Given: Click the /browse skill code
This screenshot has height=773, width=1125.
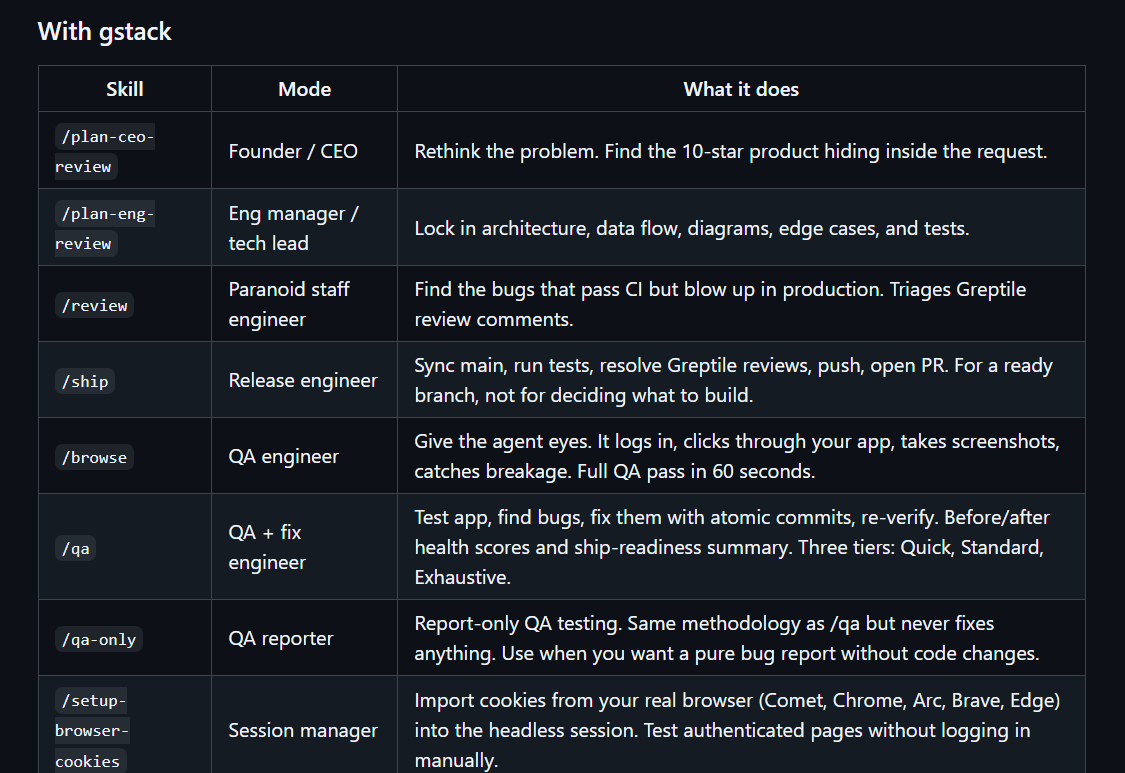Looking at the screenshot, I should pyautogui.click(x=94, y=457).
